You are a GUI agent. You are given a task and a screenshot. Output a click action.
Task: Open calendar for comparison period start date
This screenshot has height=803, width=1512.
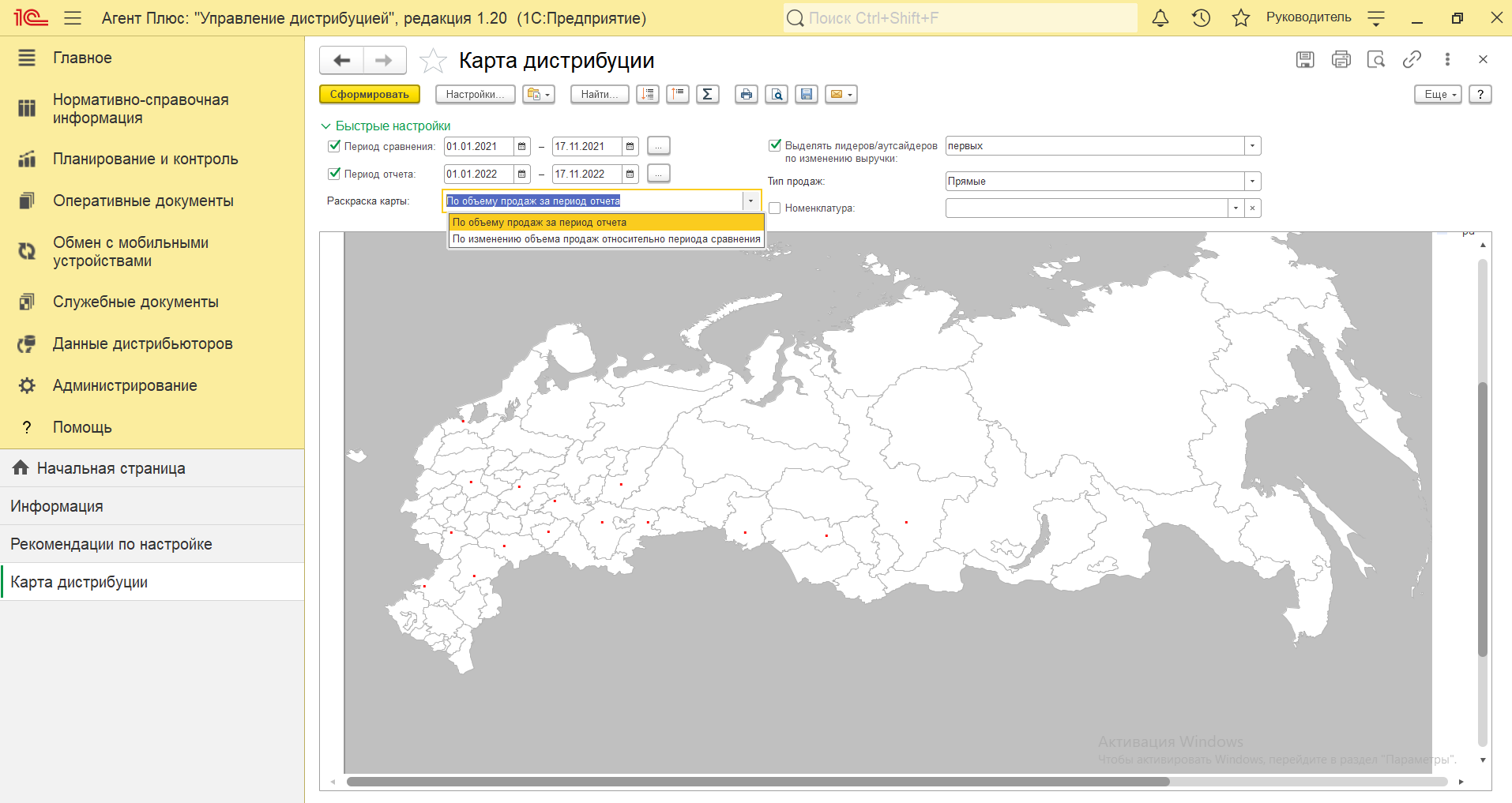point(522,146)
